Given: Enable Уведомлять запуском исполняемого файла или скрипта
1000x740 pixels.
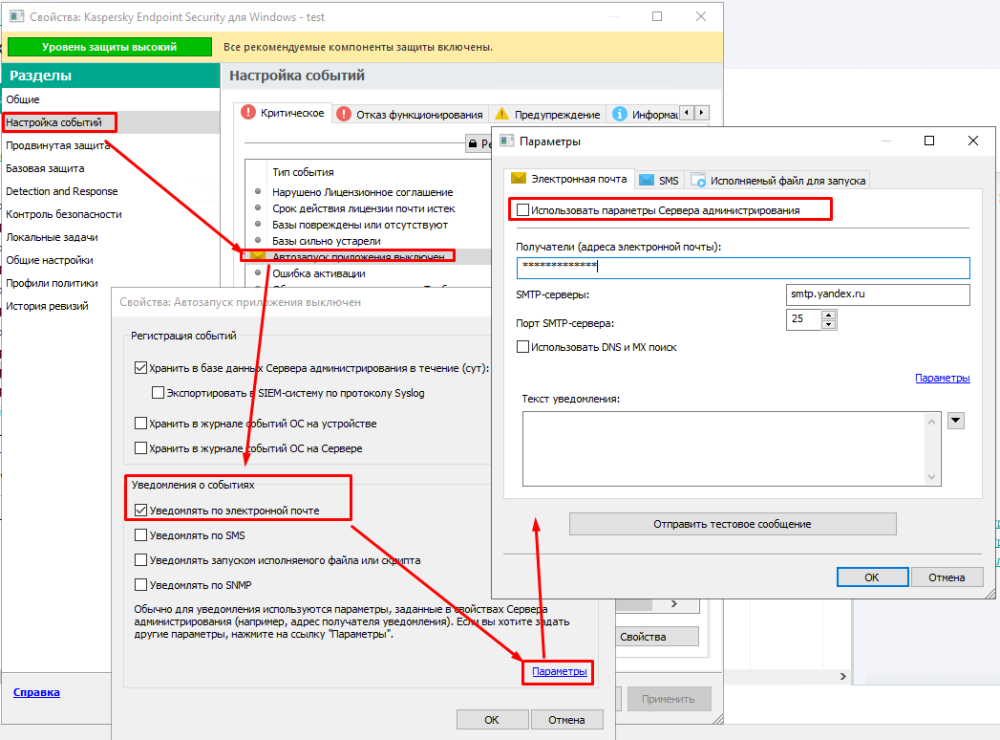Looking at the screenshot, I should click(x=141, y=560).
